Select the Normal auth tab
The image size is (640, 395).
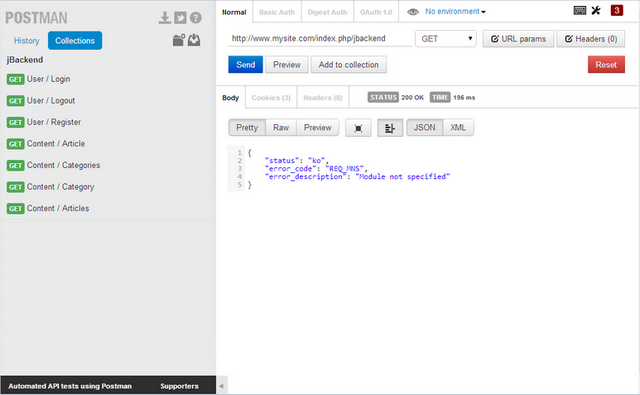[x=234, y=12]
